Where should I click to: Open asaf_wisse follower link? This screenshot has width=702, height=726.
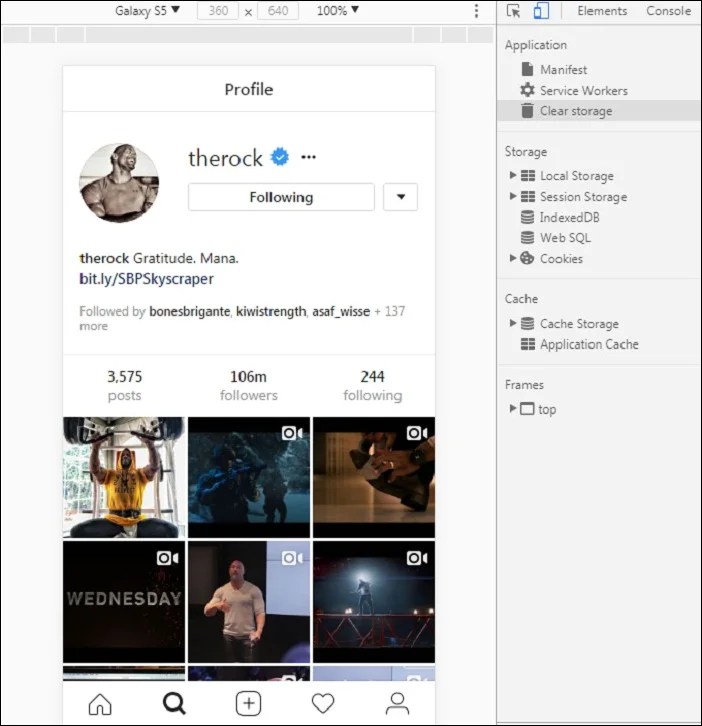341,312
